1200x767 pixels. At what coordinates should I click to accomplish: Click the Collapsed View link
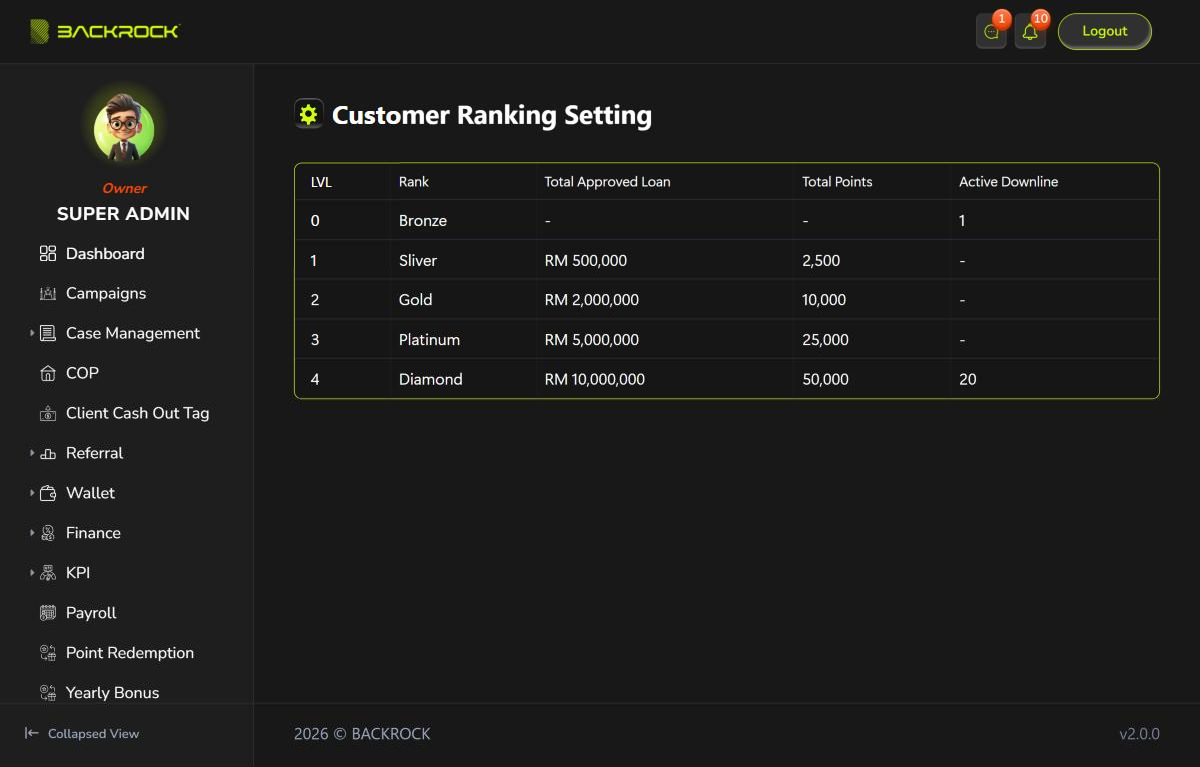(x=82, y=734)
